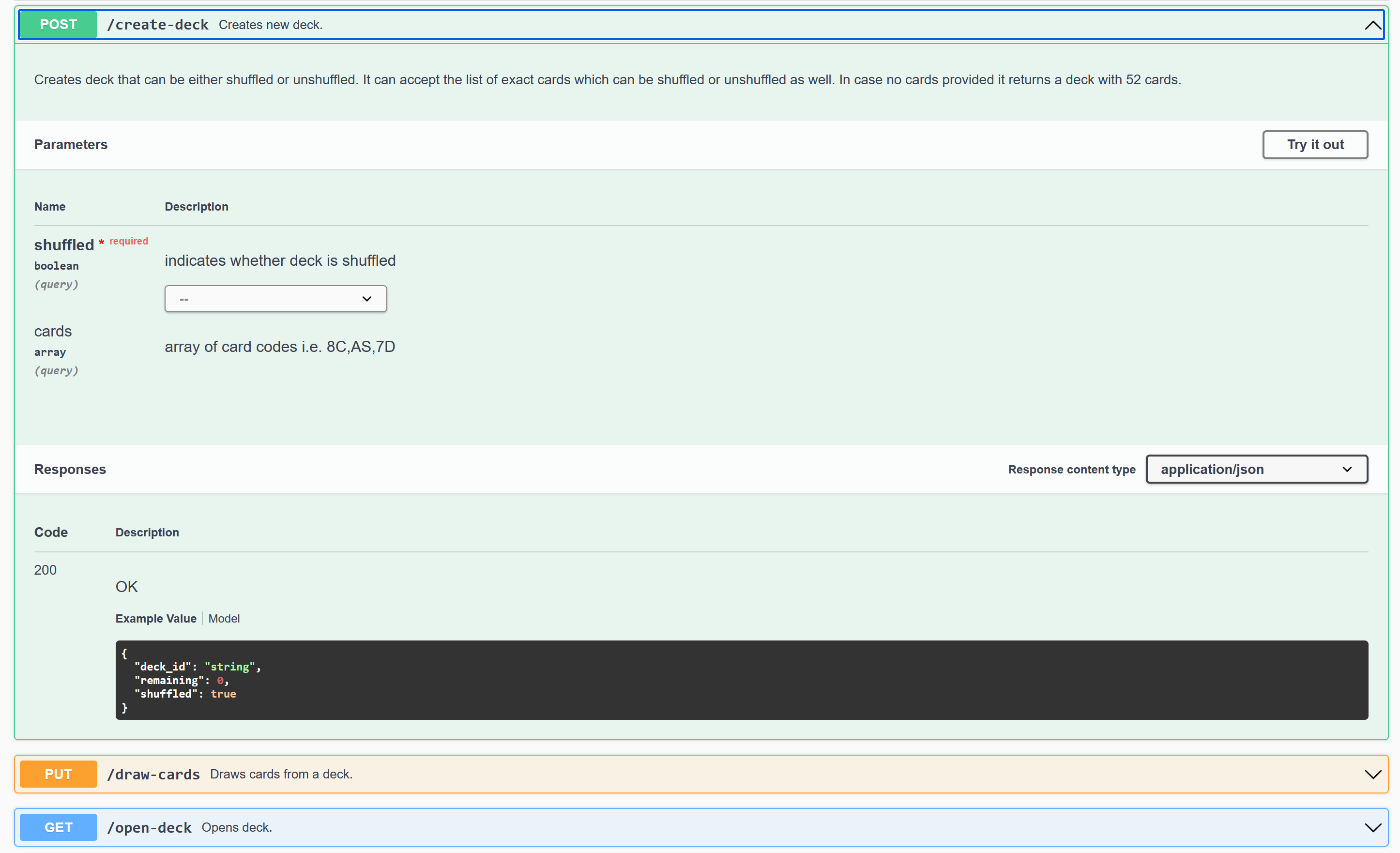
Task: Click the 200 response code
Action: point(46,570)
